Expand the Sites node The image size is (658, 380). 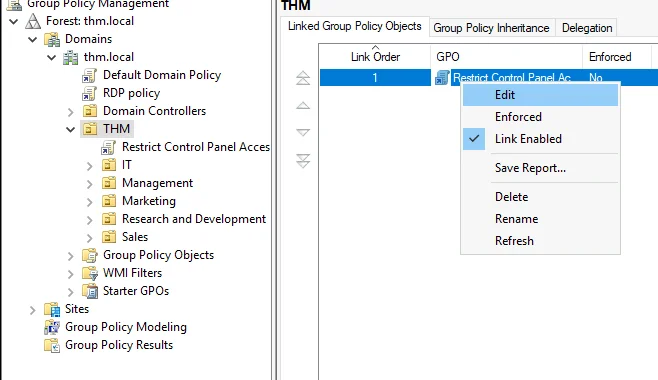tap(33, 311)
